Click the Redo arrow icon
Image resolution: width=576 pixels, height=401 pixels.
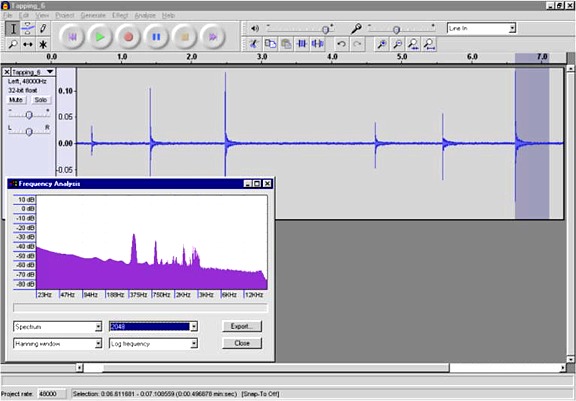point(357,44)
